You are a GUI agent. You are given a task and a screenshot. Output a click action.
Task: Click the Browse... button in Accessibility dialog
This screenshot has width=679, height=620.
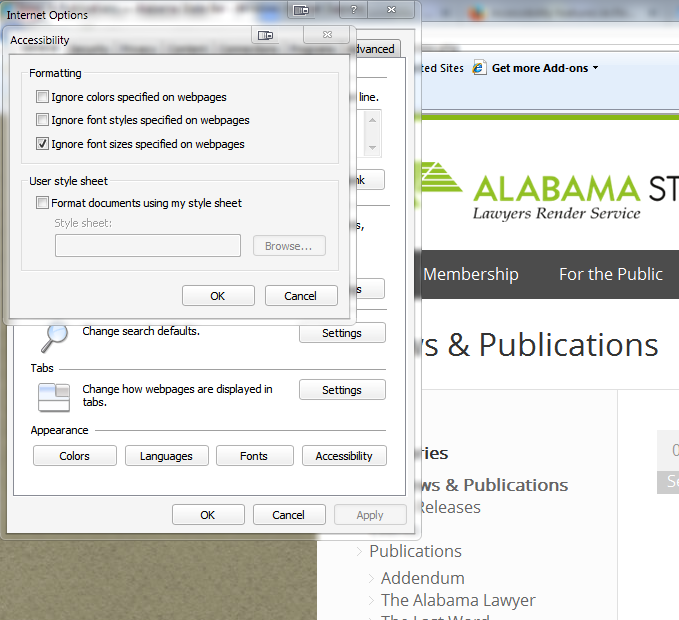[x=289, y=246]
